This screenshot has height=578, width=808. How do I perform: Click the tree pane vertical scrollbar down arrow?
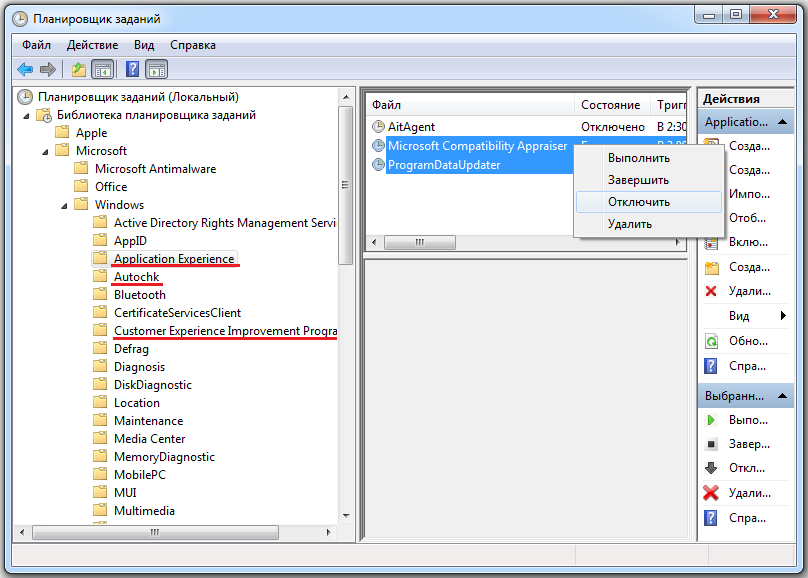pyautogui.click(x=346, y=516)
